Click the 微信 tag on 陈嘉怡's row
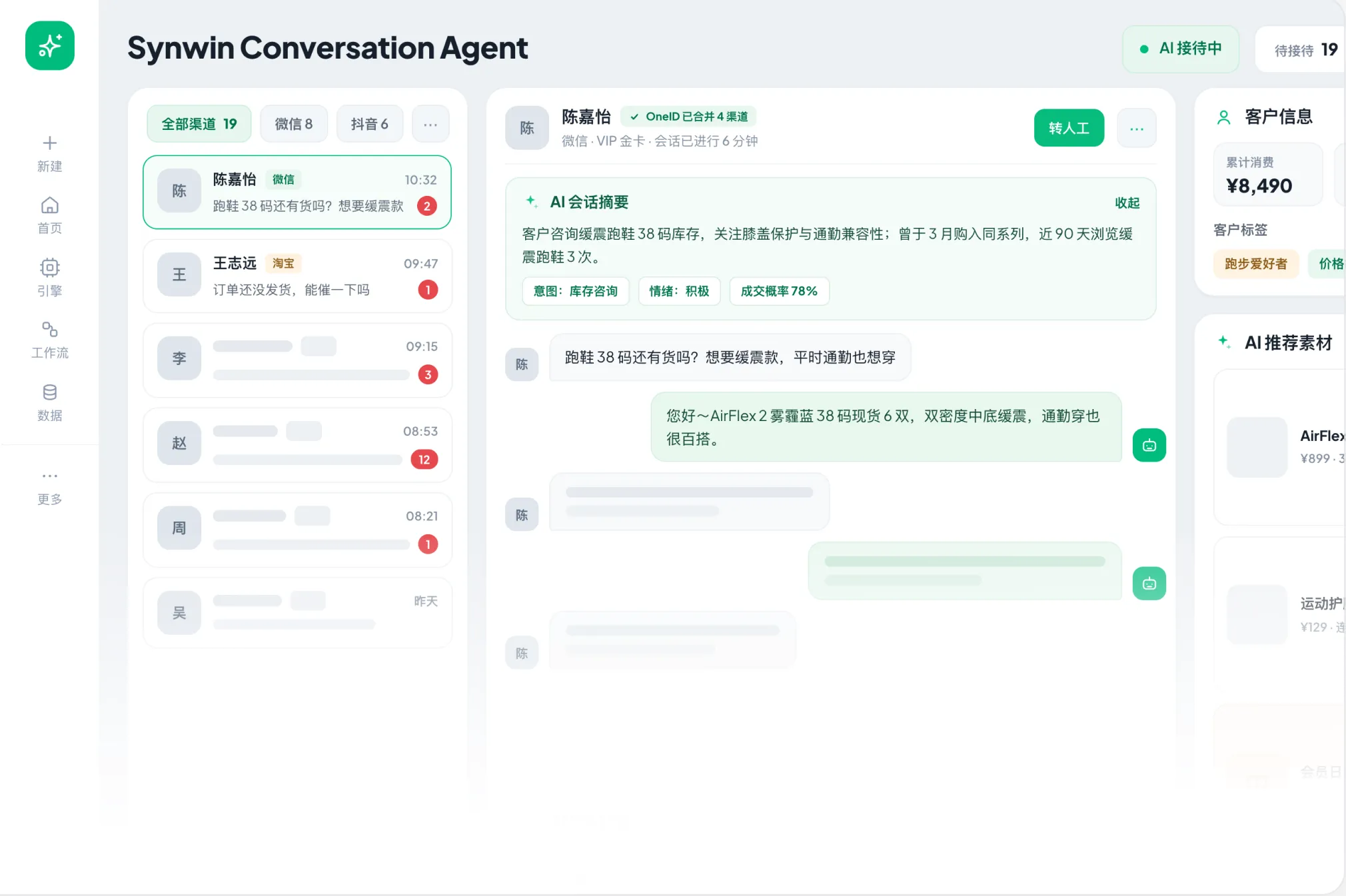This screenshot has width=1346, height=896. 283,179
